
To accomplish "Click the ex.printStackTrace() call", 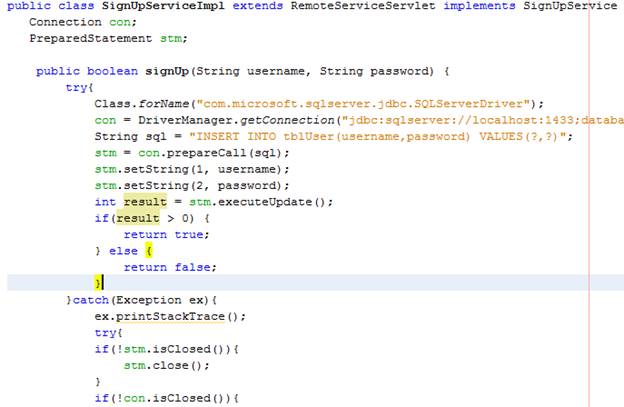I will coord(170,317).
